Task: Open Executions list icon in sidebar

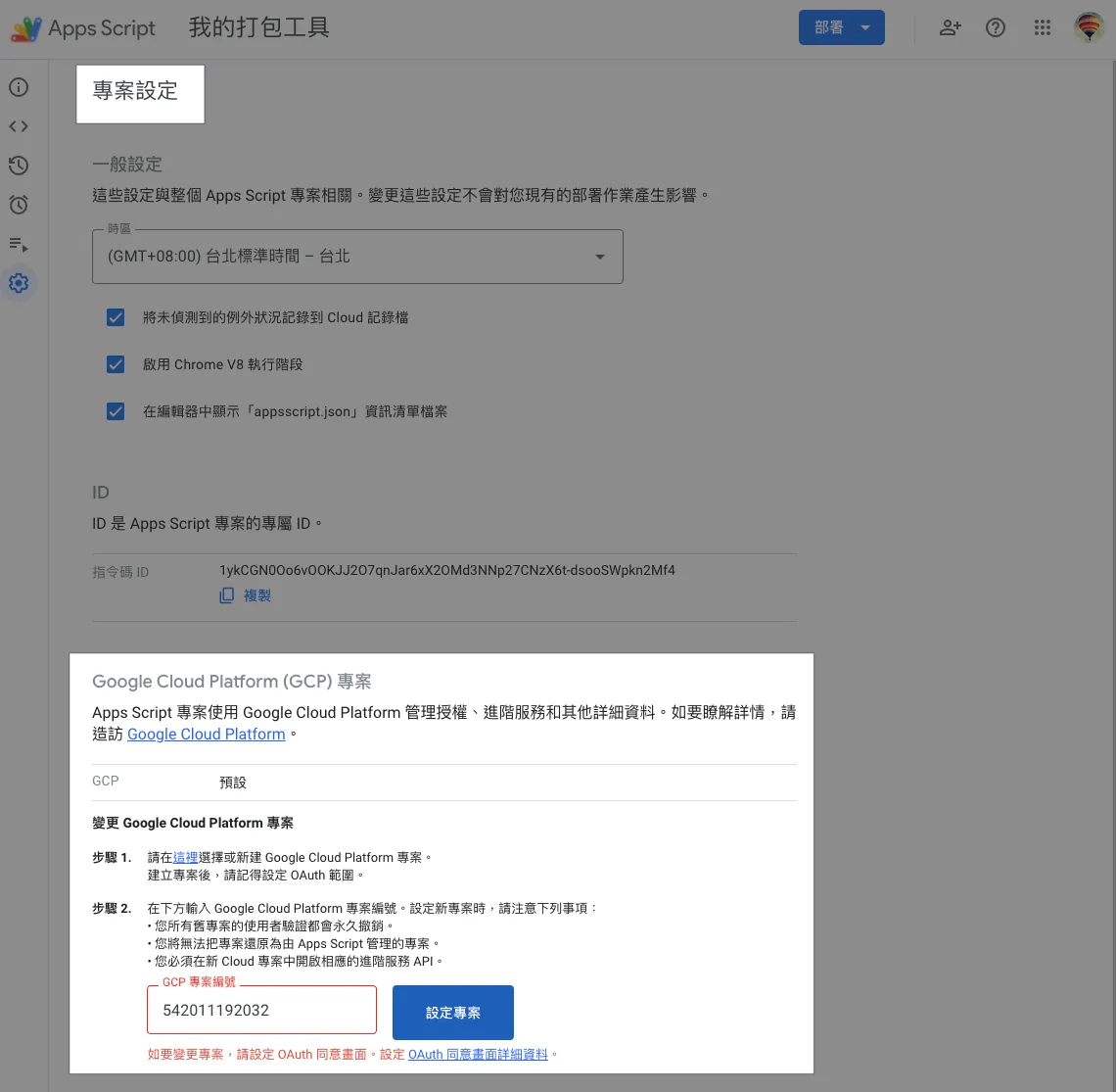Action: pos(19,244)
